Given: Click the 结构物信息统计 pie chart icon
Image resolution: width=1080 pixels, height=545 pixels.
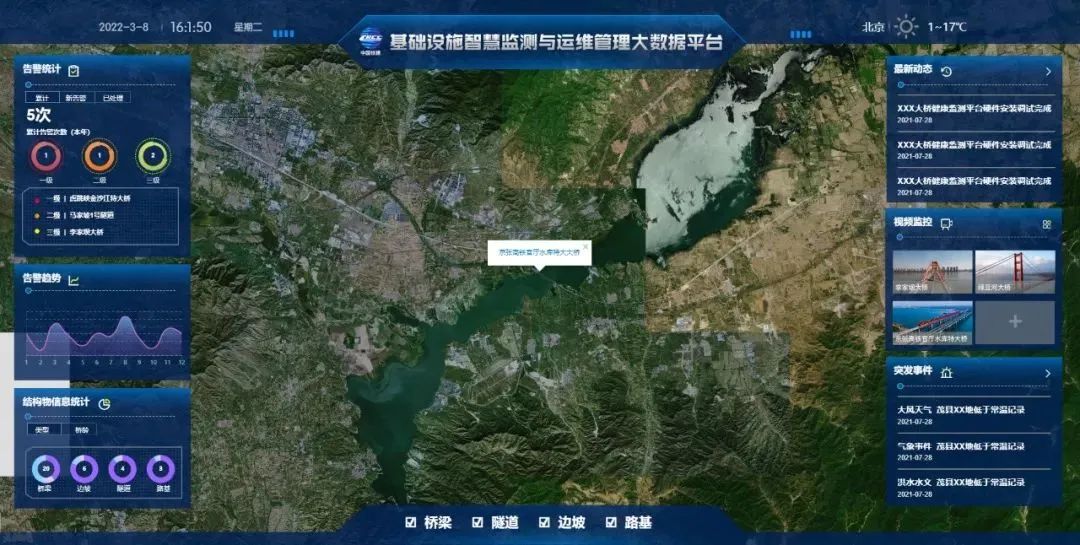Looking at the screenshot, I should coord(104,403).
